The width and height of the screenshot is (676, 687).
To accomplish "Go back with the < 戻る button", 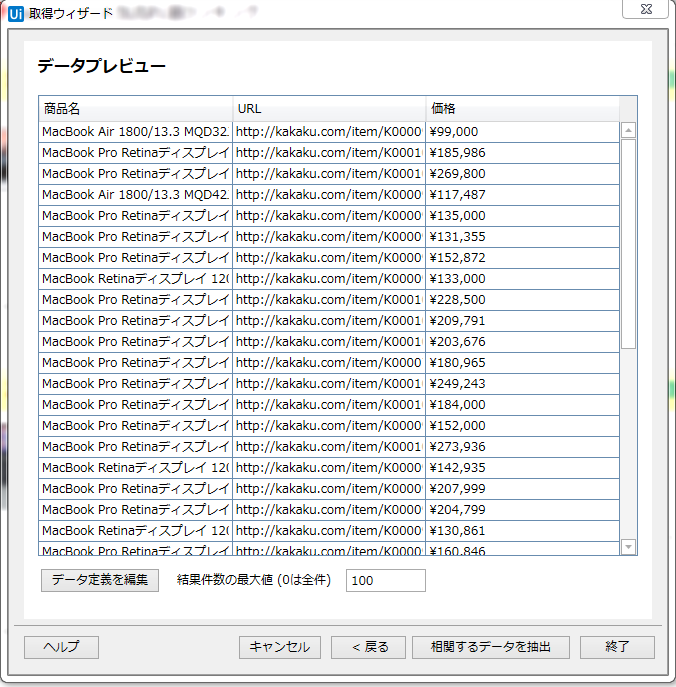I will [x=368, y=647].
